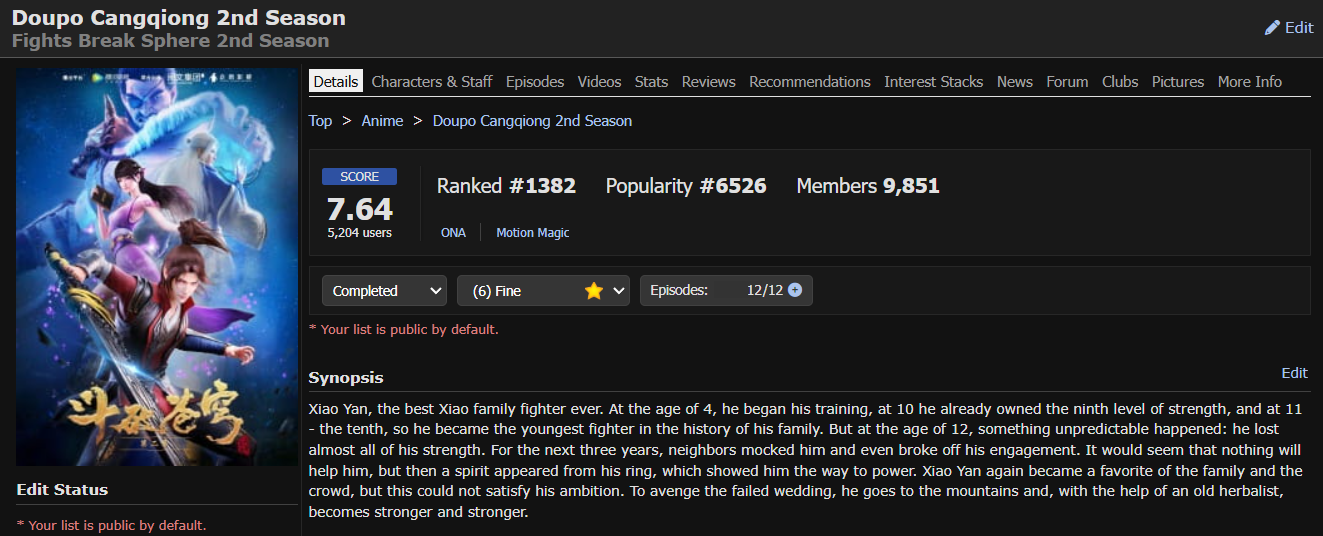Screen dimensions: 1323x536
Task: Click the gold star in score dropdown
Action: pyautogui.click(x=594, y=291)
